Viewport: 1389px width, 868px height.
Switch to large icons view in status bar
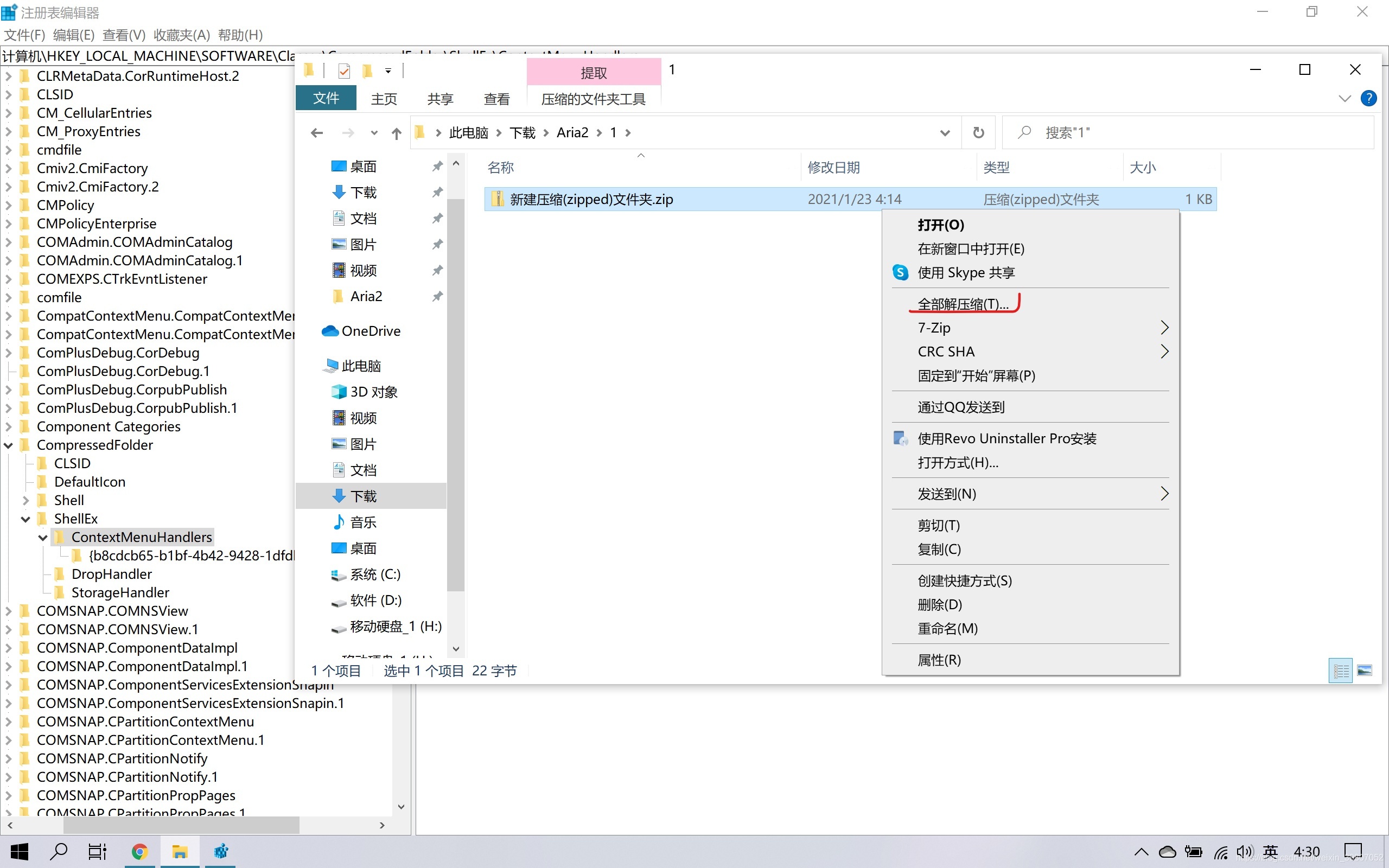(x=1365, y=671)
